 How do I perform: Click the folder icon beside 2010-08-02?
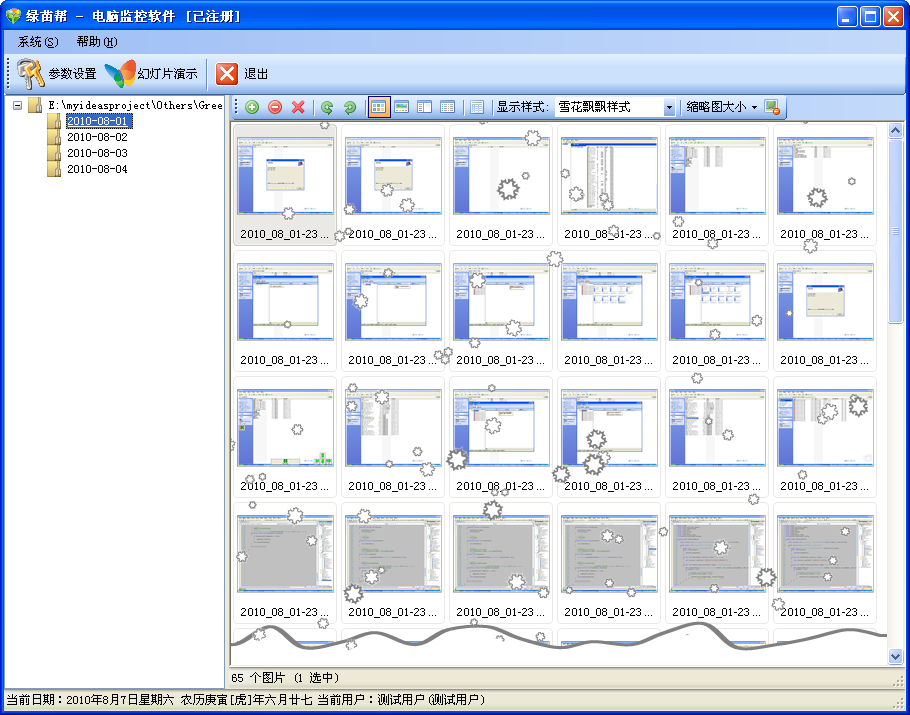[55, 137]
